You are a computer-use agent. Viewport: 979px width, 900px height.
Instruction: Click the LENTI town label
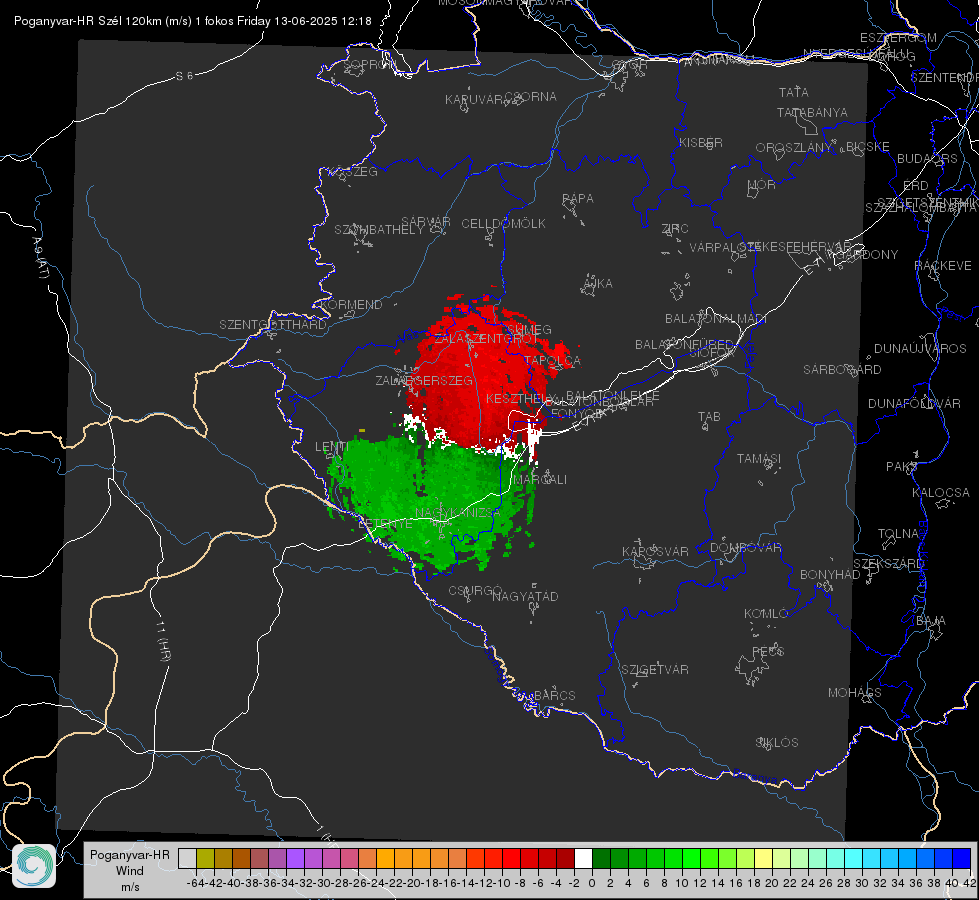[x=332, y=447]
